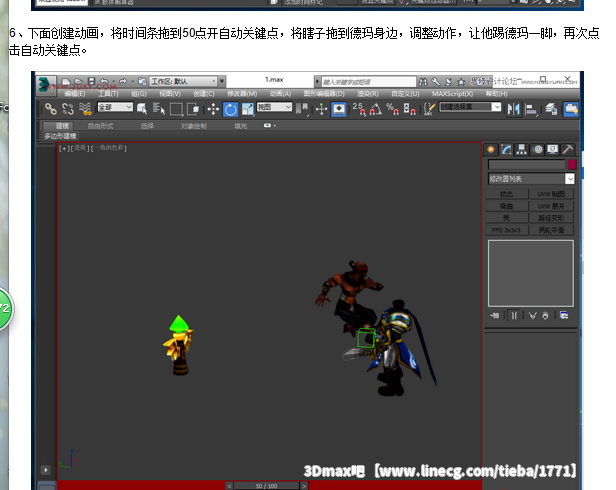Viewport: 616px width, 490px height.
Task: Select the Select and Scale tool
Action: coord(248,109)
